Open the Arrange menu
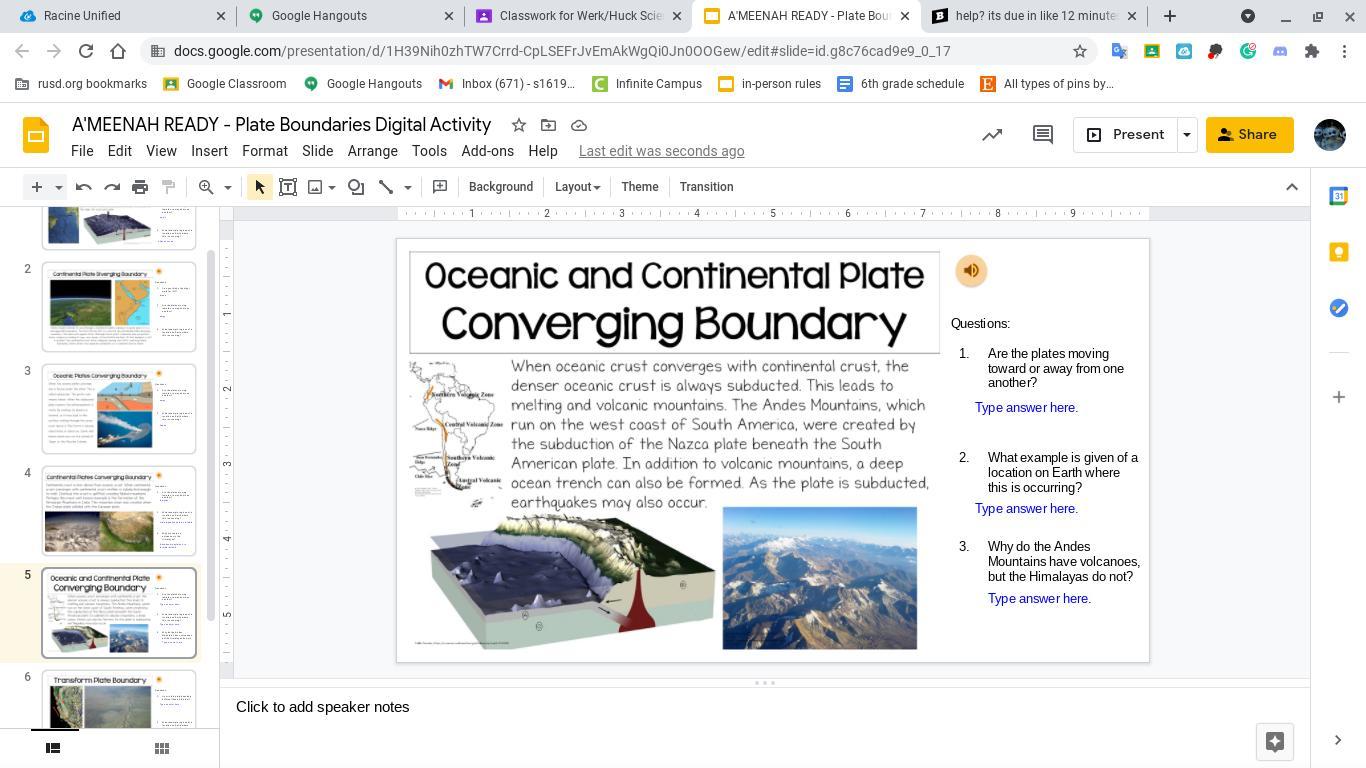The image size is (1366, 768). point(372,151)
